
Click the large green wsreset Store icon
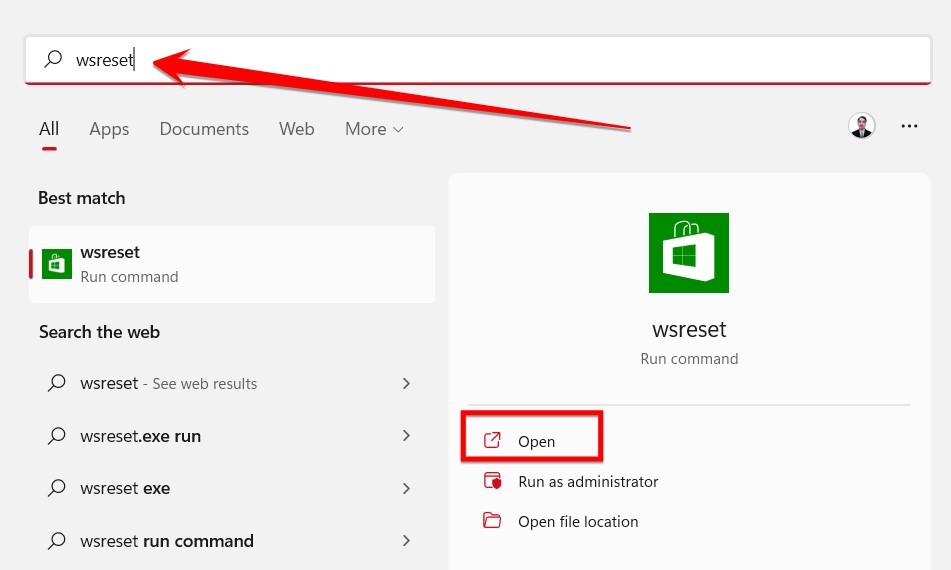pos(688,253)
